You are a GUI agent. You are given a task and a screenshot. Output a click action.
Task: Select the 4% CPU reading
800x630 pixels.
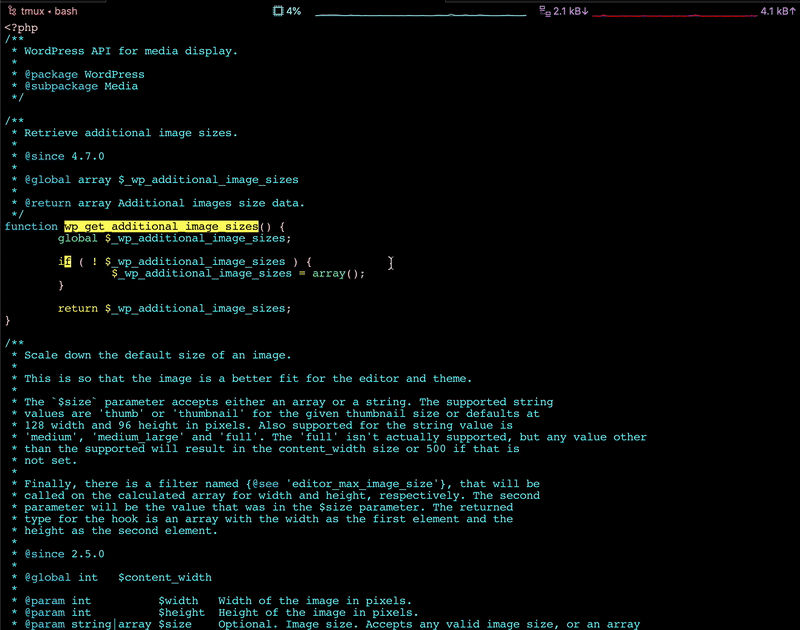coord(294,11)
